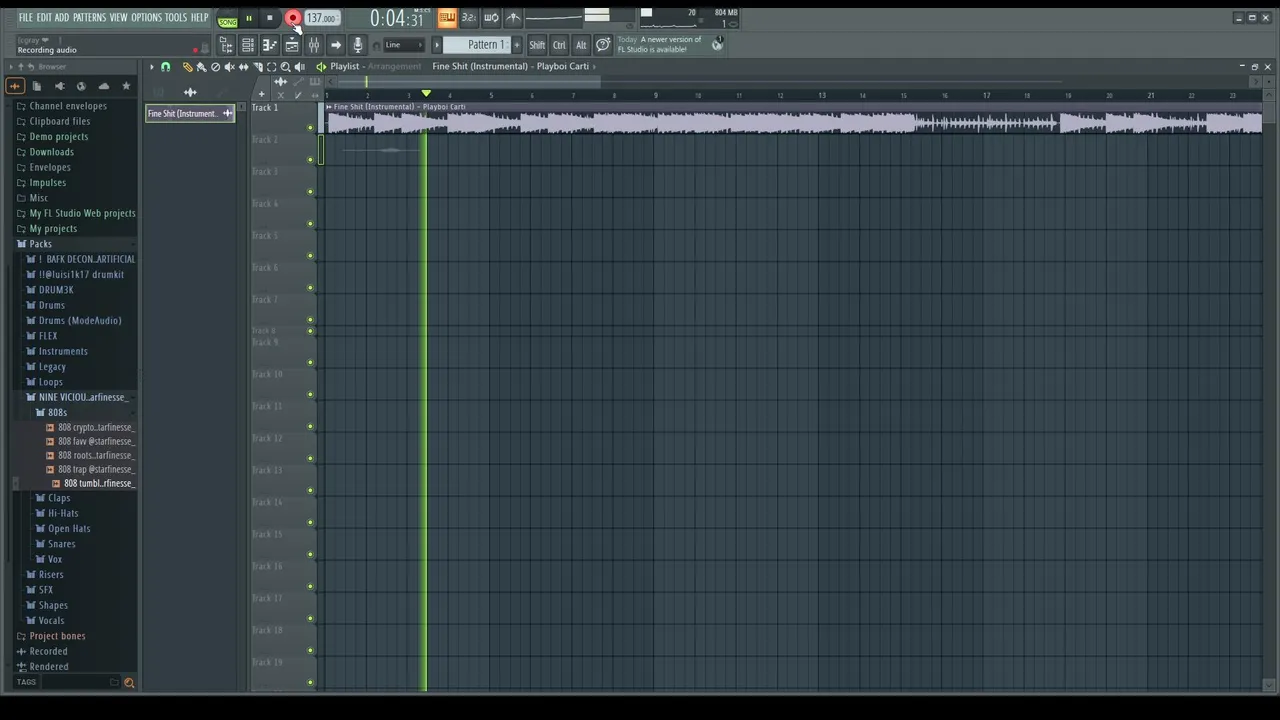This screenshot has width=1280, height=720.
Task: Select the Mute tool in playlist
Action: pos(229,67)
